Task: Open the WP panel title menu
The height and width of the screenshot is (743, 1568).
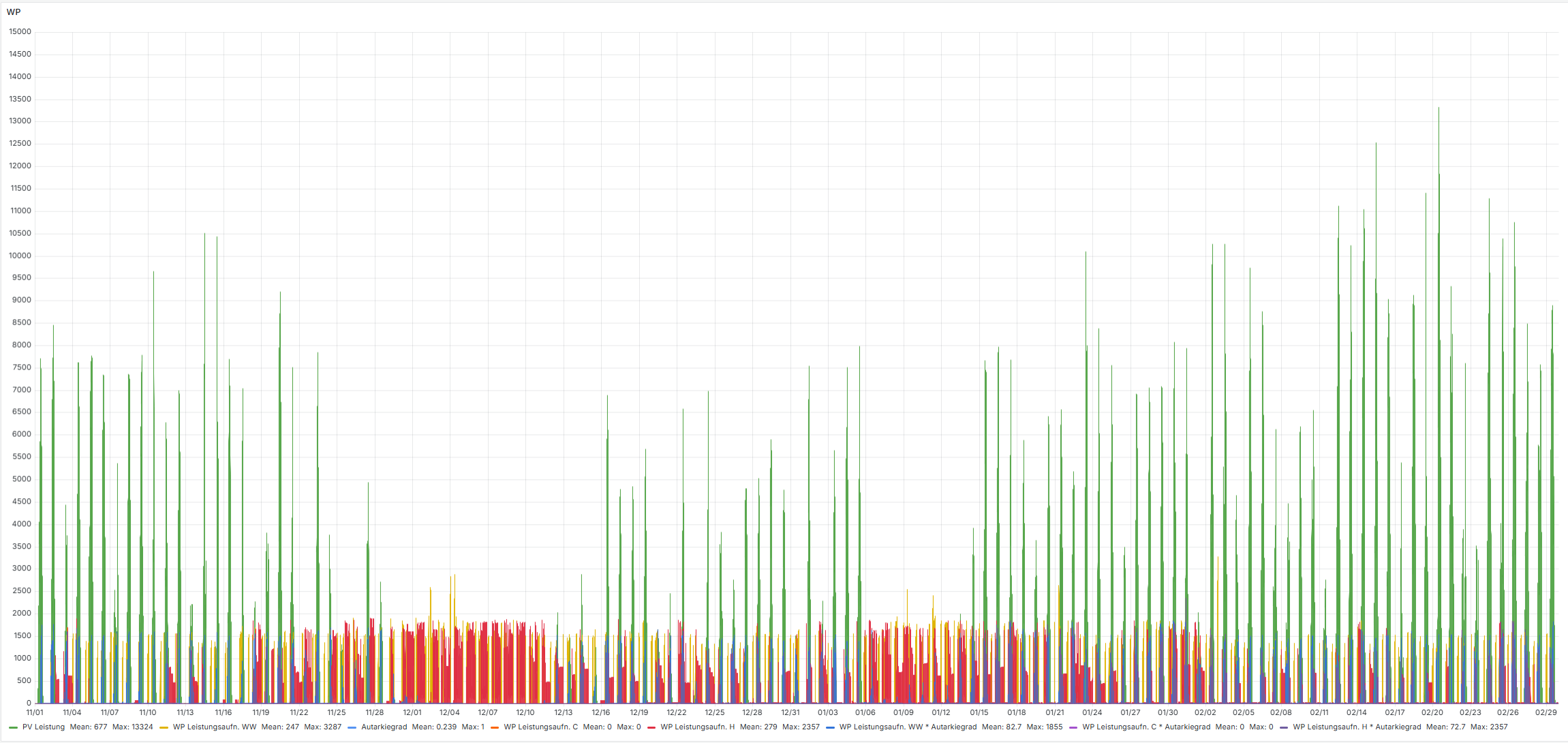Action: coord(14,12)
